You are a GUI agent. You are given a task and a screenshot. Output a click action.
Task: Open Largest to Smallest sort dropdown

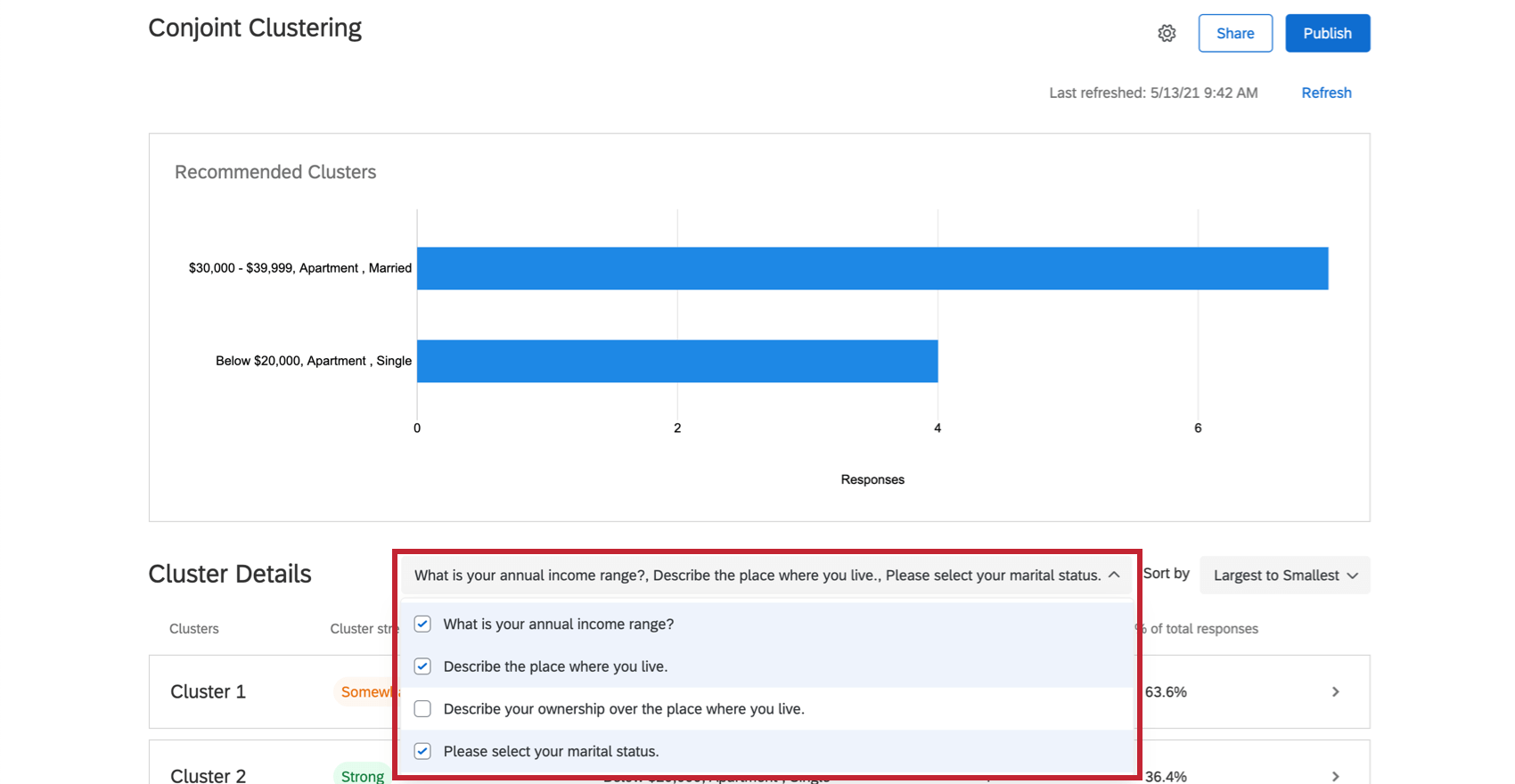1285,576
